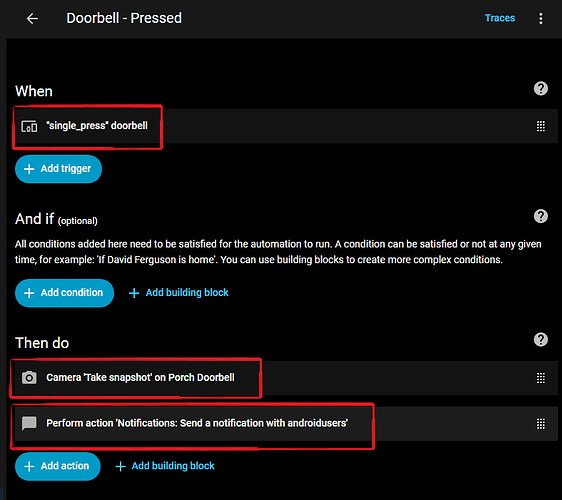The image size is (562, 500).
Task: Add building block under And if
Action: click(x=178, y=293)
